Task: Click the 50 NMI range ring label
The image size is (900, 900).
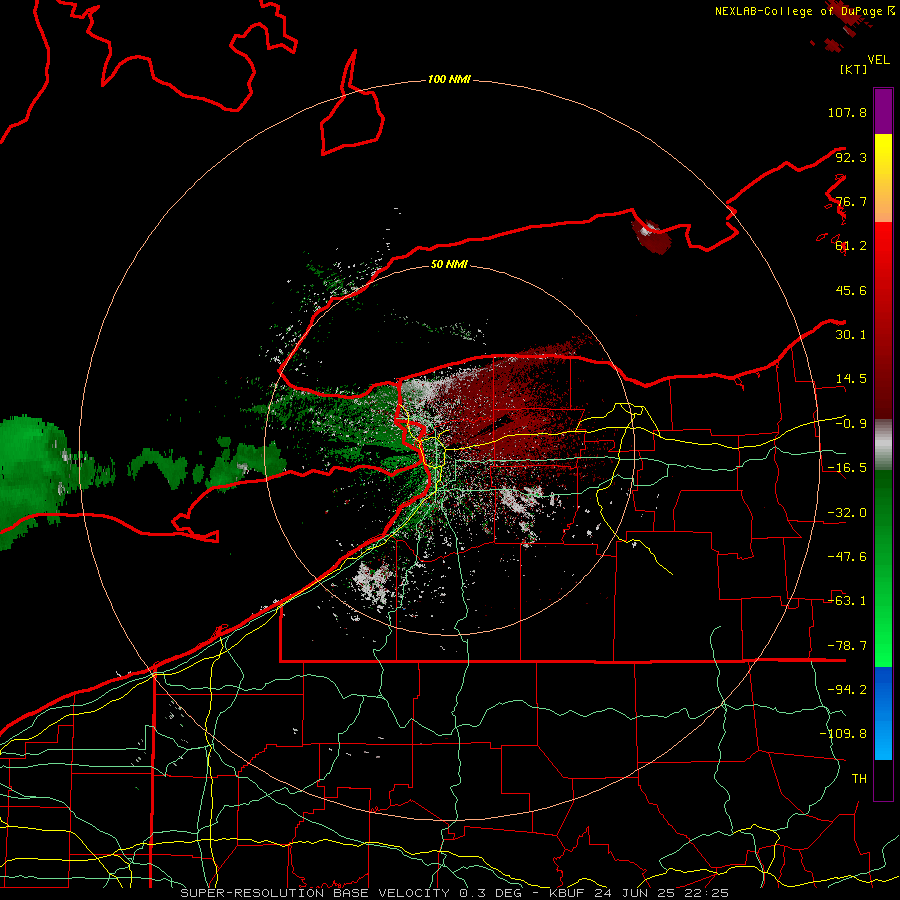Action: [x=449, y=264]
